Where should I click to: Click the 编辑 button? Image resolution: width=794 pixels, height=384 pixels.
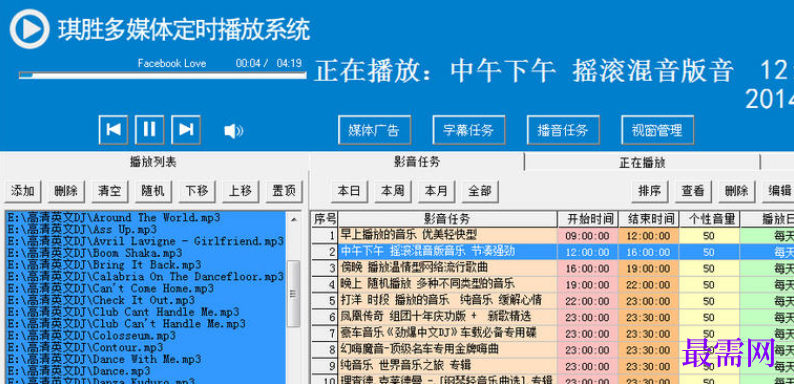pyautogui.click(x=779, y=191)
